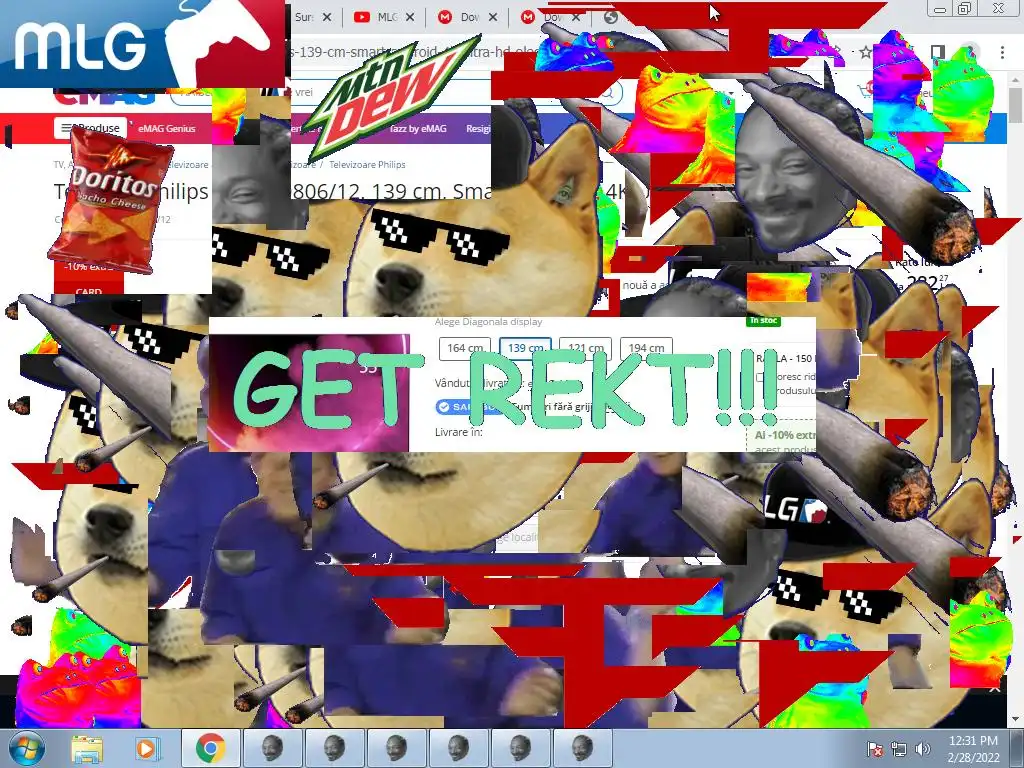The image size is (1024, 768).
Task: Select the tab with the globe favicon
Action: point(611,17)
